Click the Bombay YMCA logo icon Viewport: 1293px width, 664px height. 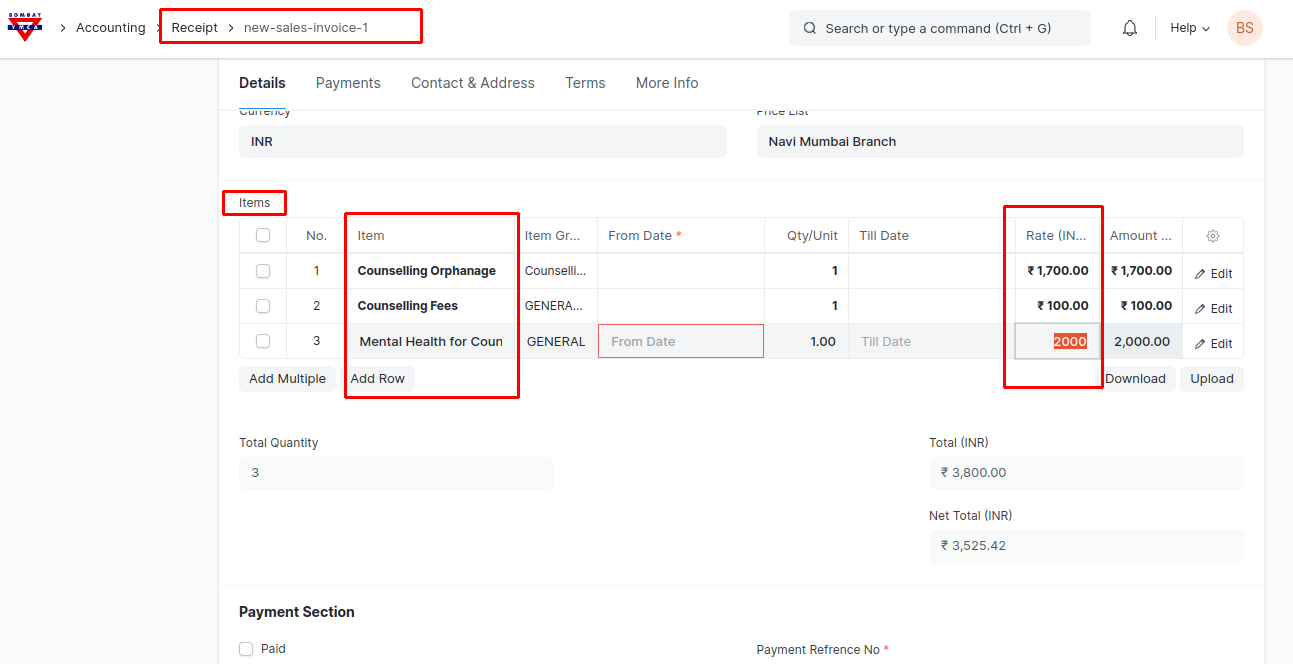click(25, 28)
